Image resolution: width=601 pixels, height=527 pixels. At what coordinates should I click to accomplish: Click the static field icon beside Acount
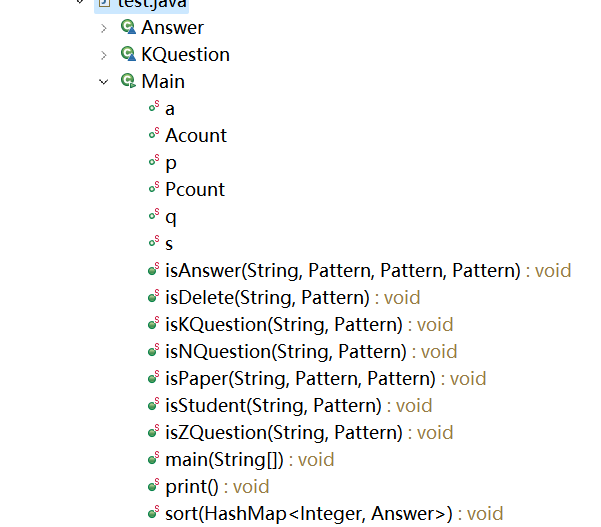(x=154, y=133)
